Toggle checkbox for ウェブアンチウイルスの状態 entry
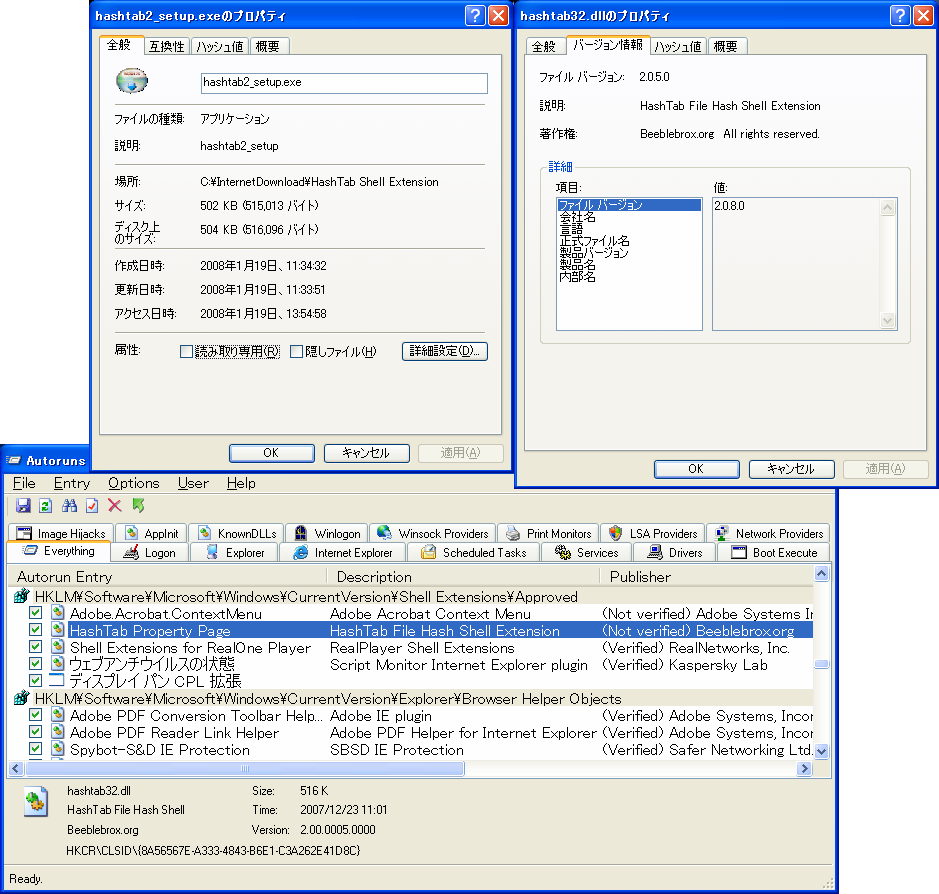Screen dimensions: 939x894 (x=35, y=663)
